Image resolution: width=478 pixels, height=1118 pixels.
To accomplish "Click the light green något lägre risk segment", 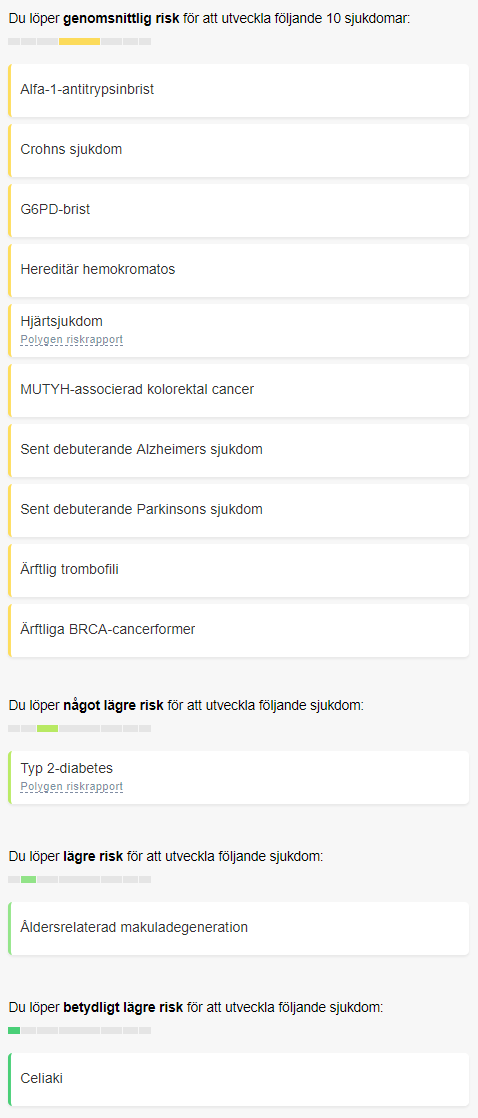I will tap(47, 728).
